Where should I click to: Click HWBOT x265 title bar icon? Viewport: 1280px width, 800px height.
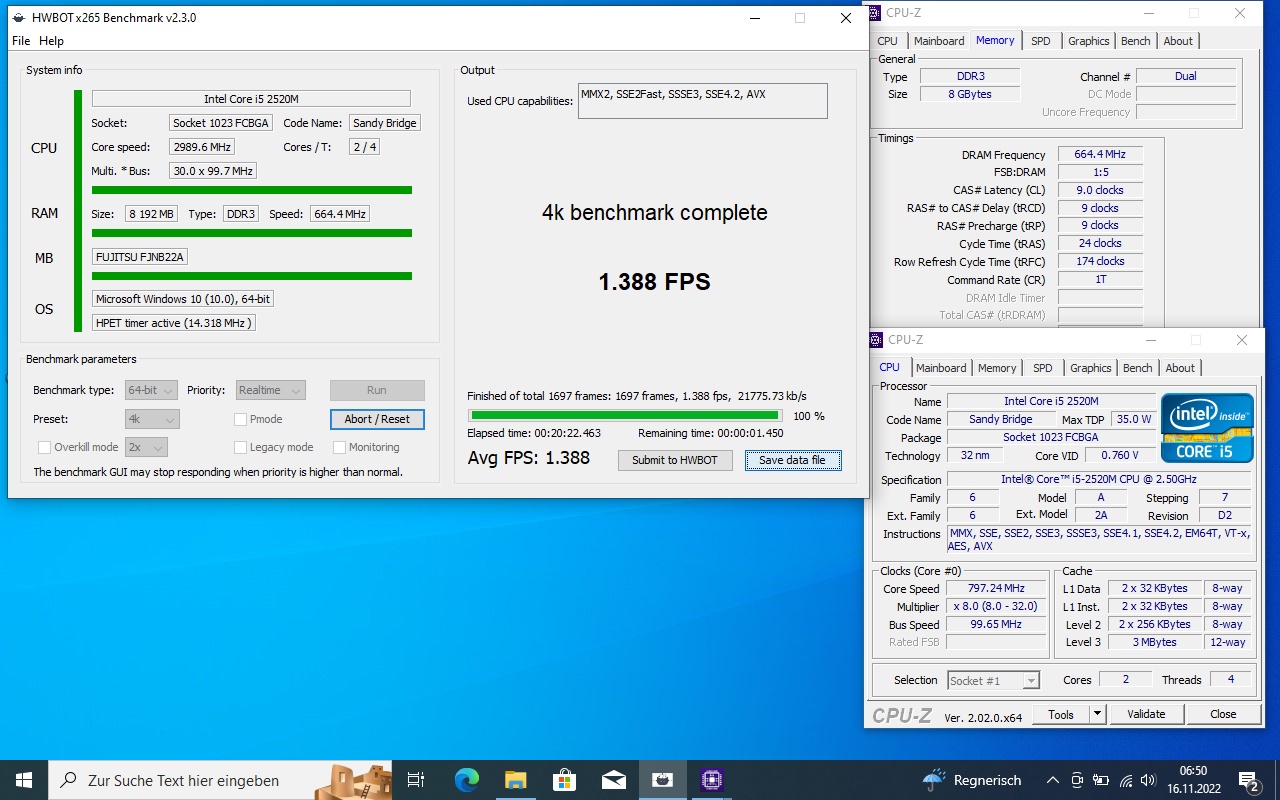pos(20,17)
